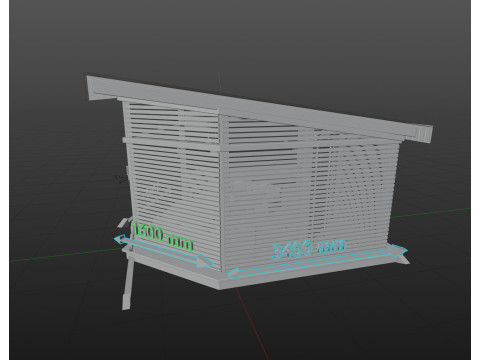Select the green "1600 mm" dimension label

coord(163,236)
